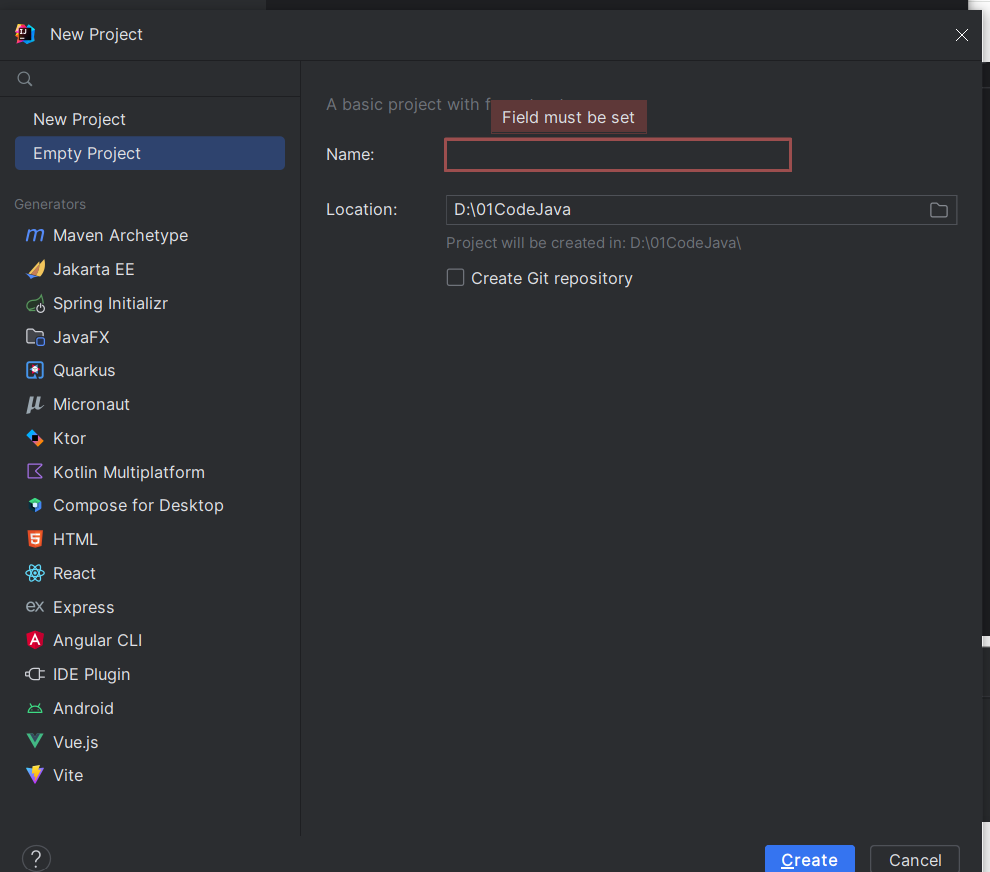Viewport: 990px width, 872px height.
Task: Select Empty Project in the left list
Action: [150, 153]
